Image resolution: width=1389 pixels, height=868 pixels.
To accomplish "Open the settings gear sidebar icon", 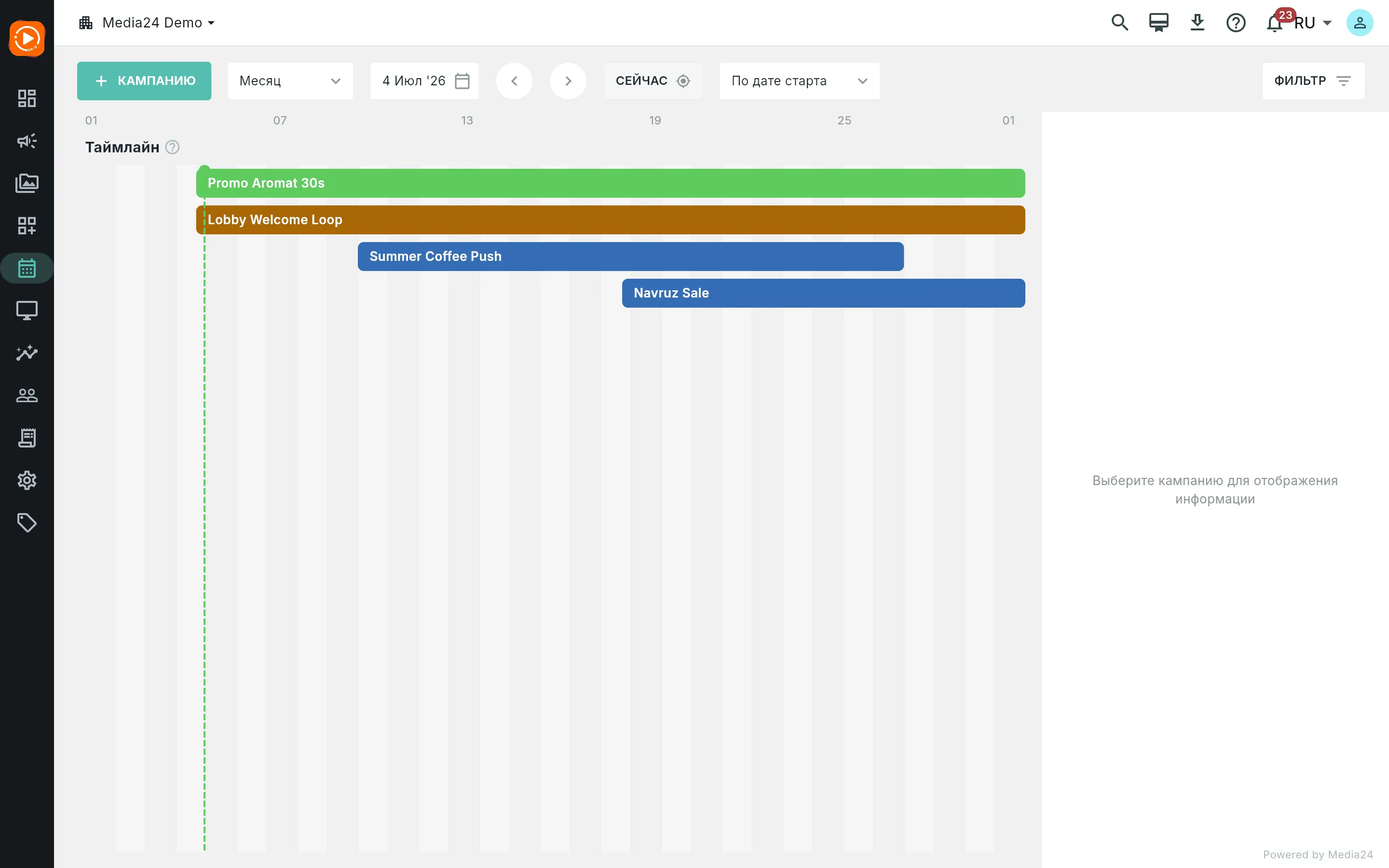I will [27, 480].
